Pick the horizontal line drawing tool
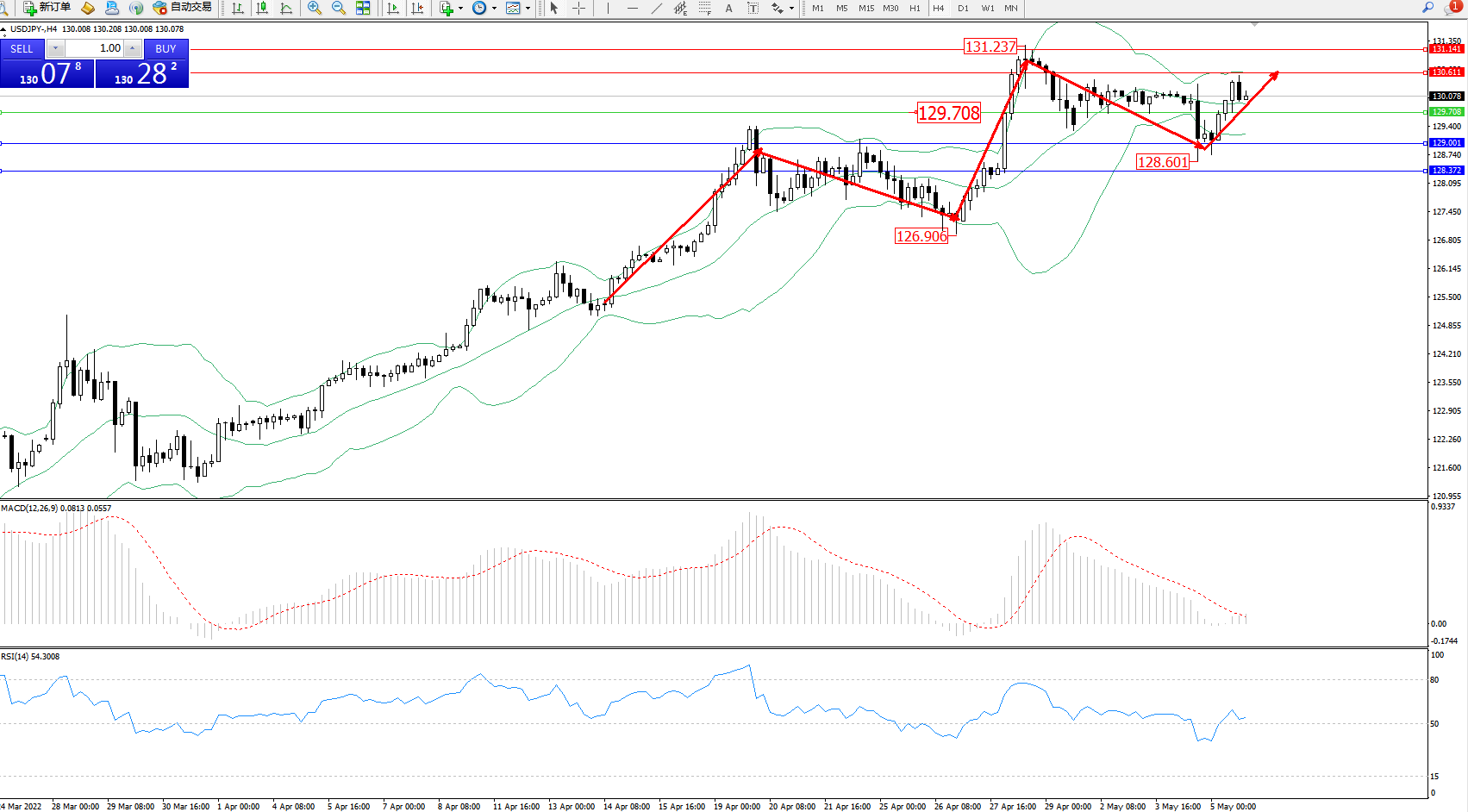The height and width of the screenshot is (812, 1468). click(633, 8)
